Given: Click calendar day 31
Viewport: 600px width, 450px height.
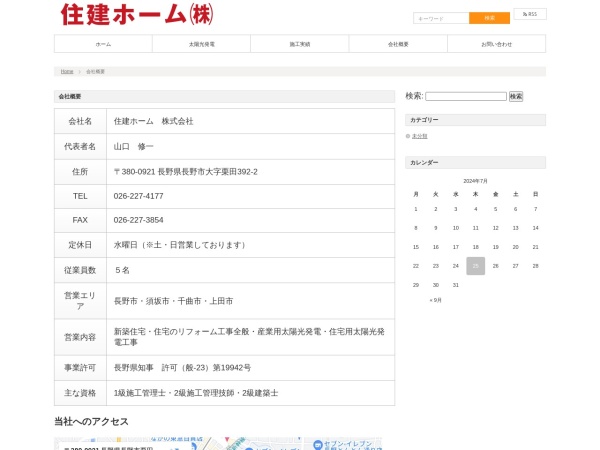Looking at the screenshot, I should click(456, 285).
